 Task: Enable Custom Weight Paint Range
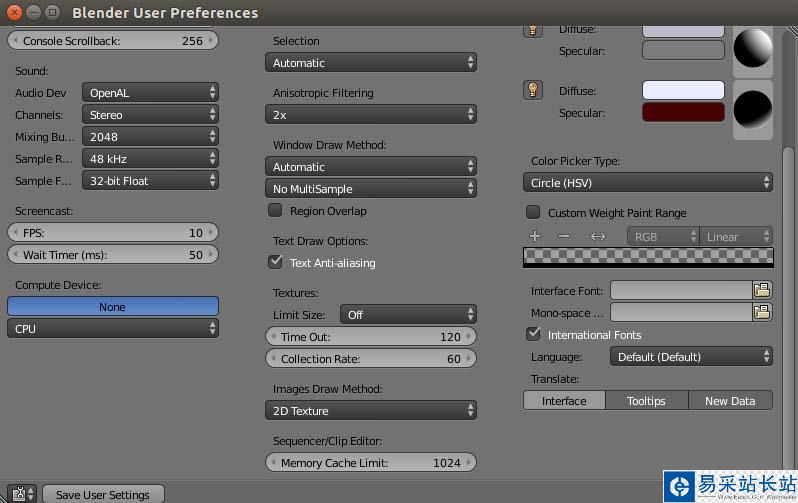pos(533,212)
